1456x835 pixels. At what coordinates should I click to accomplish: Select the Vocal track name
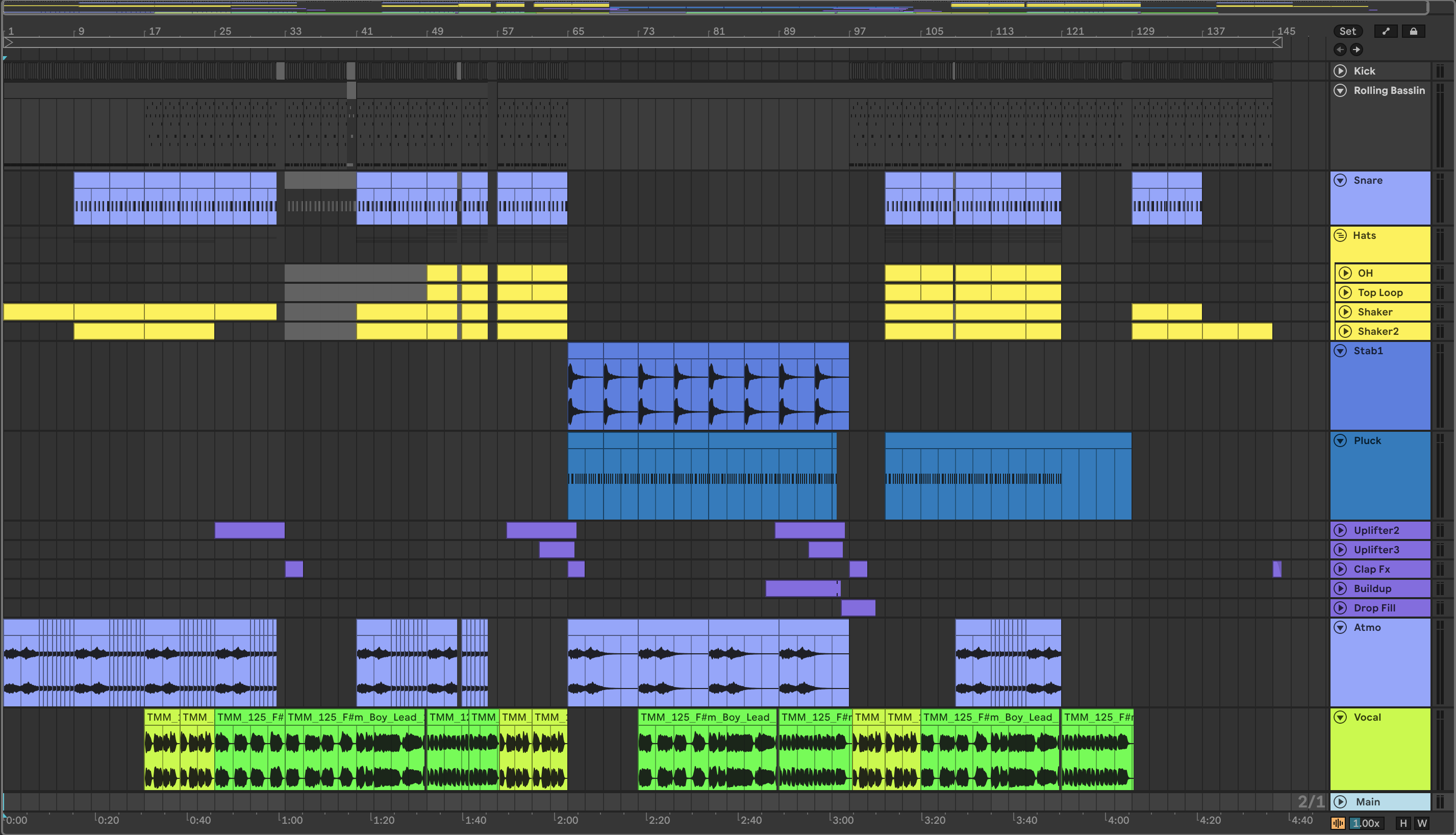point(1367,718)
